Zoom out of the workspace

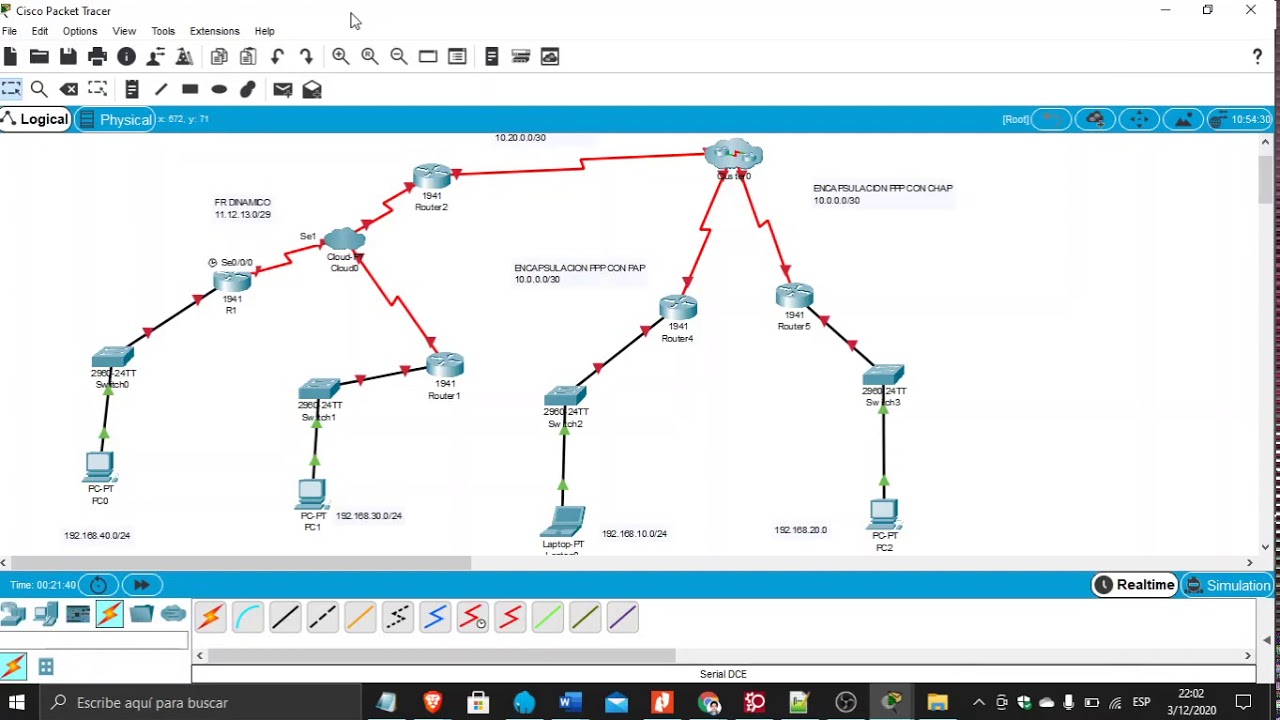click(399, 57)
